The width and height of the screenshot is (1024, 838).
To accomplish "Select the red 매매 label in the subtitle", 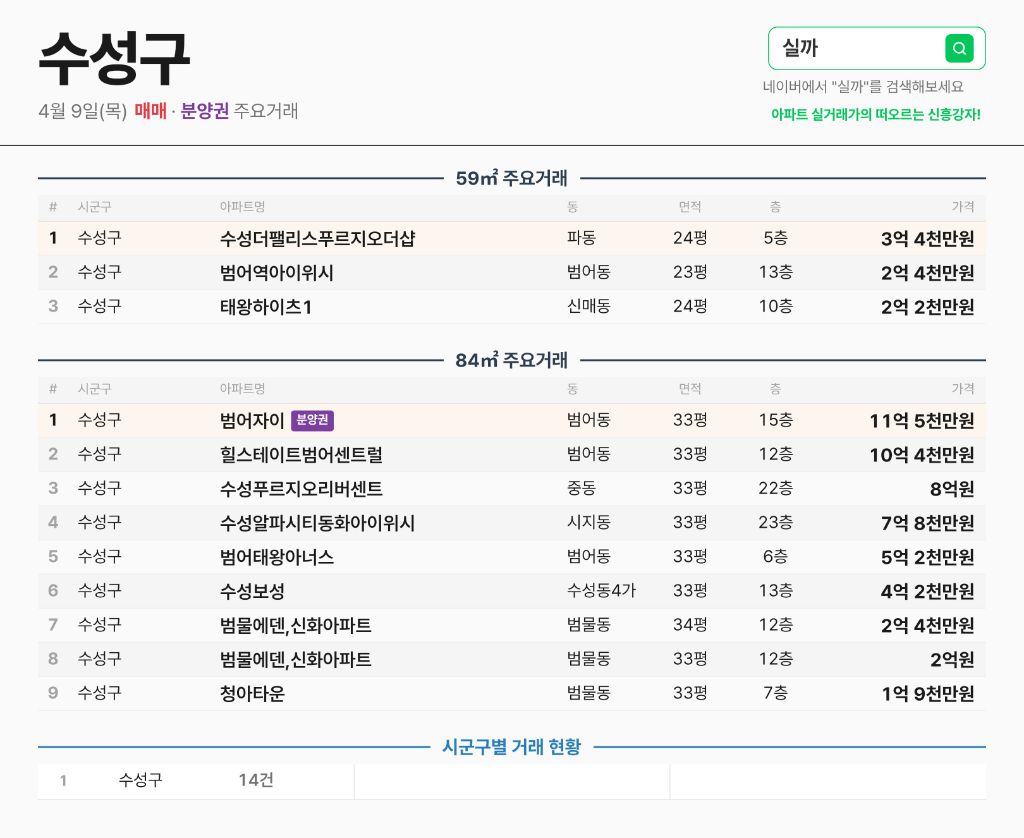I will (x=151, y=111).
